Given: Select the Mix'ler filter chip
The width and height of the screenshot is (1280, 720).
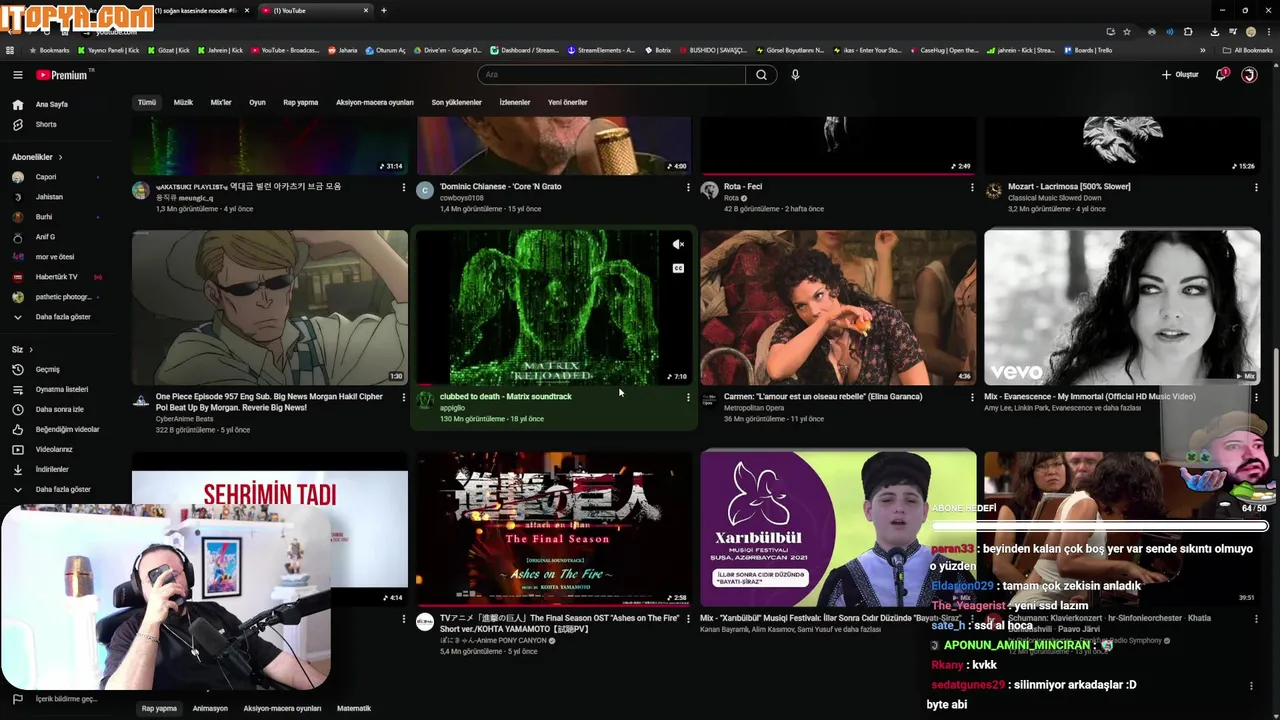Looking at the screenshot, I should [x=221, y=102].
